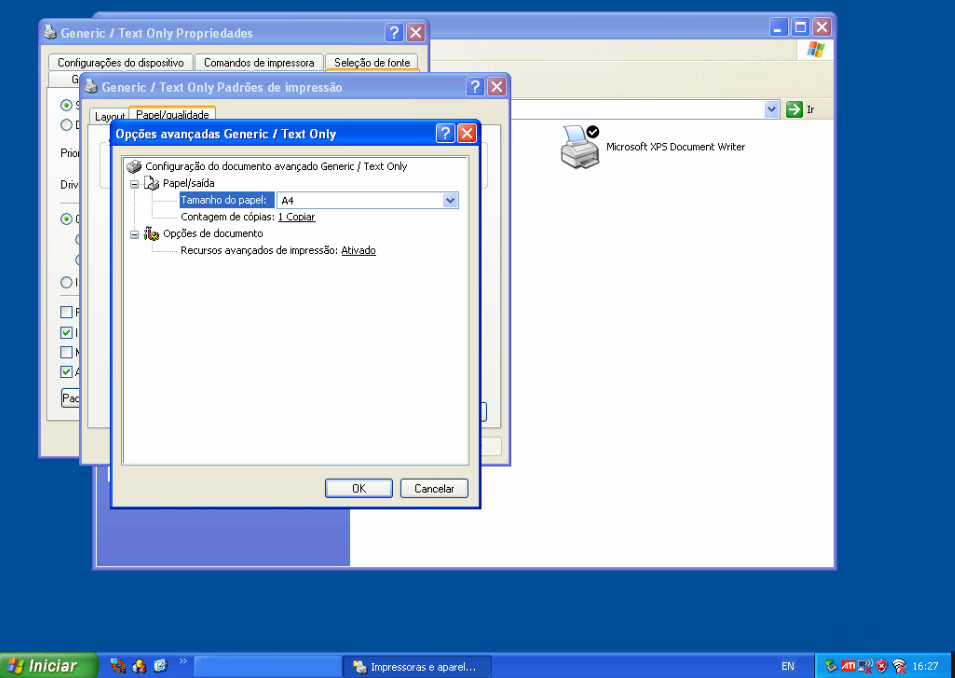
Task: Click the Cancelar button
Action: click(434, 488)
